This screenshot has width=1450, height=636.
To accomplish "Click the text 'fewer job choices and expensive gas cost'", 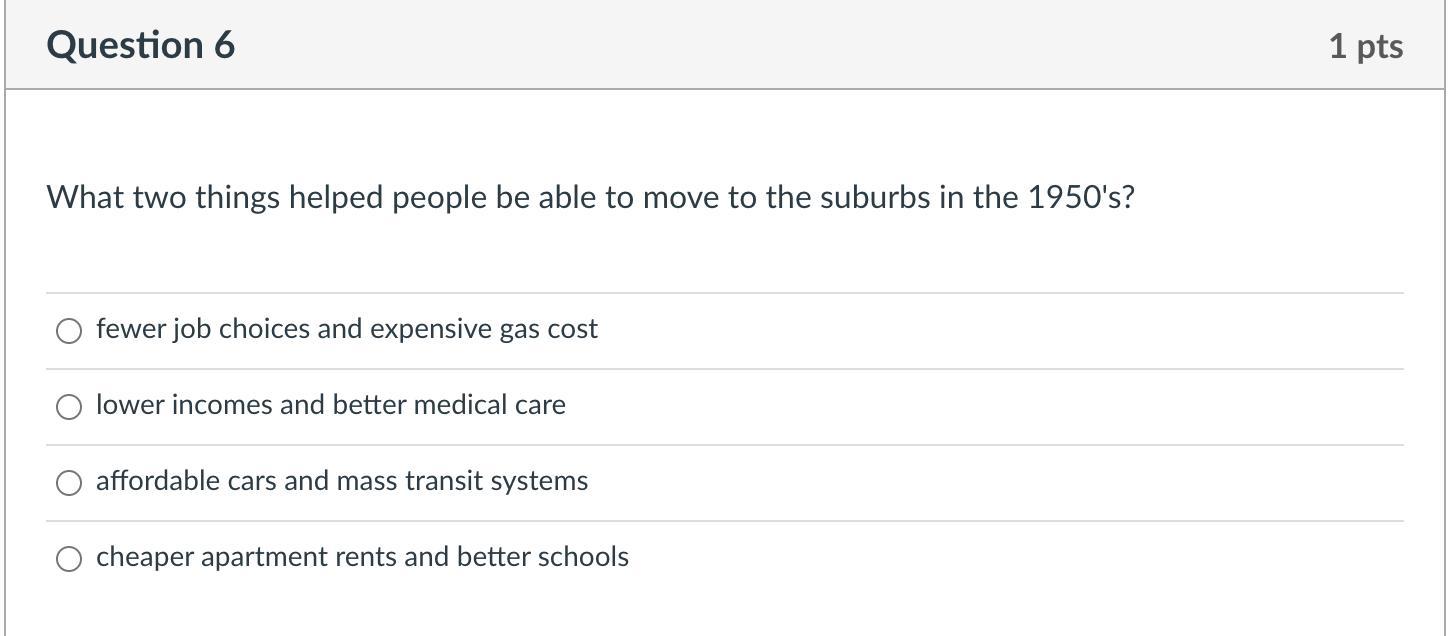I will (346, 329).
